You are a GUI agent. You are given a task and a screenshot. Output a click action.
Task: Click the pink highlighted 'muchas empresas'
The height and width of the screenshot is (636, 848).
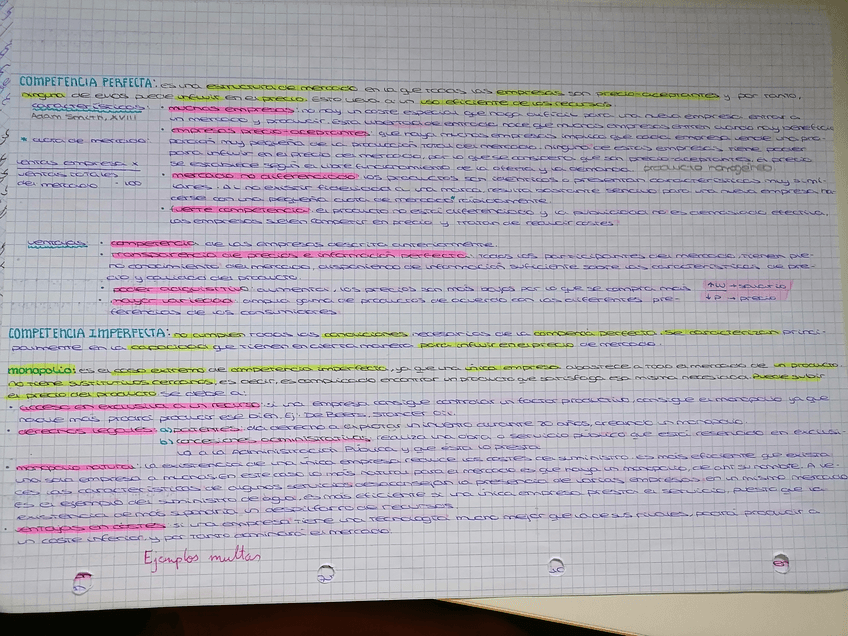tap(231, 109)
